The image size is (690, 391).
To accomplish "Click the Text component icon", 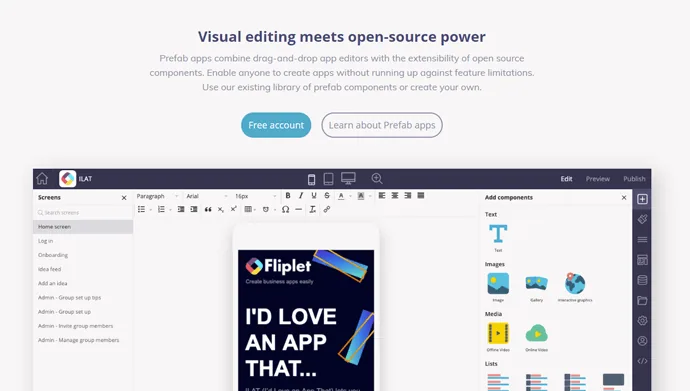I will coord(498,234).
